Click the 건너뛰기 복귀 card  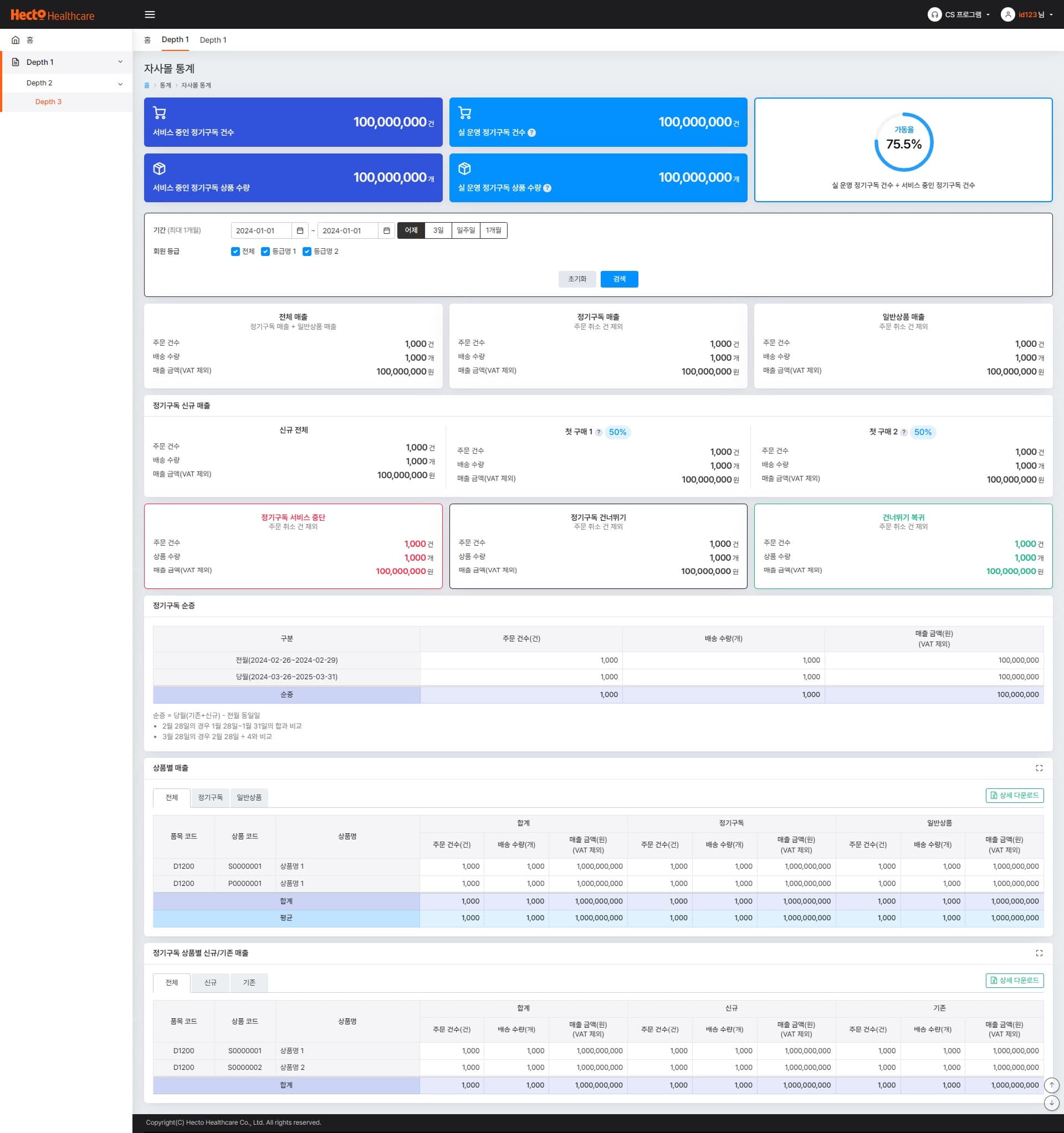pos(903,546)
